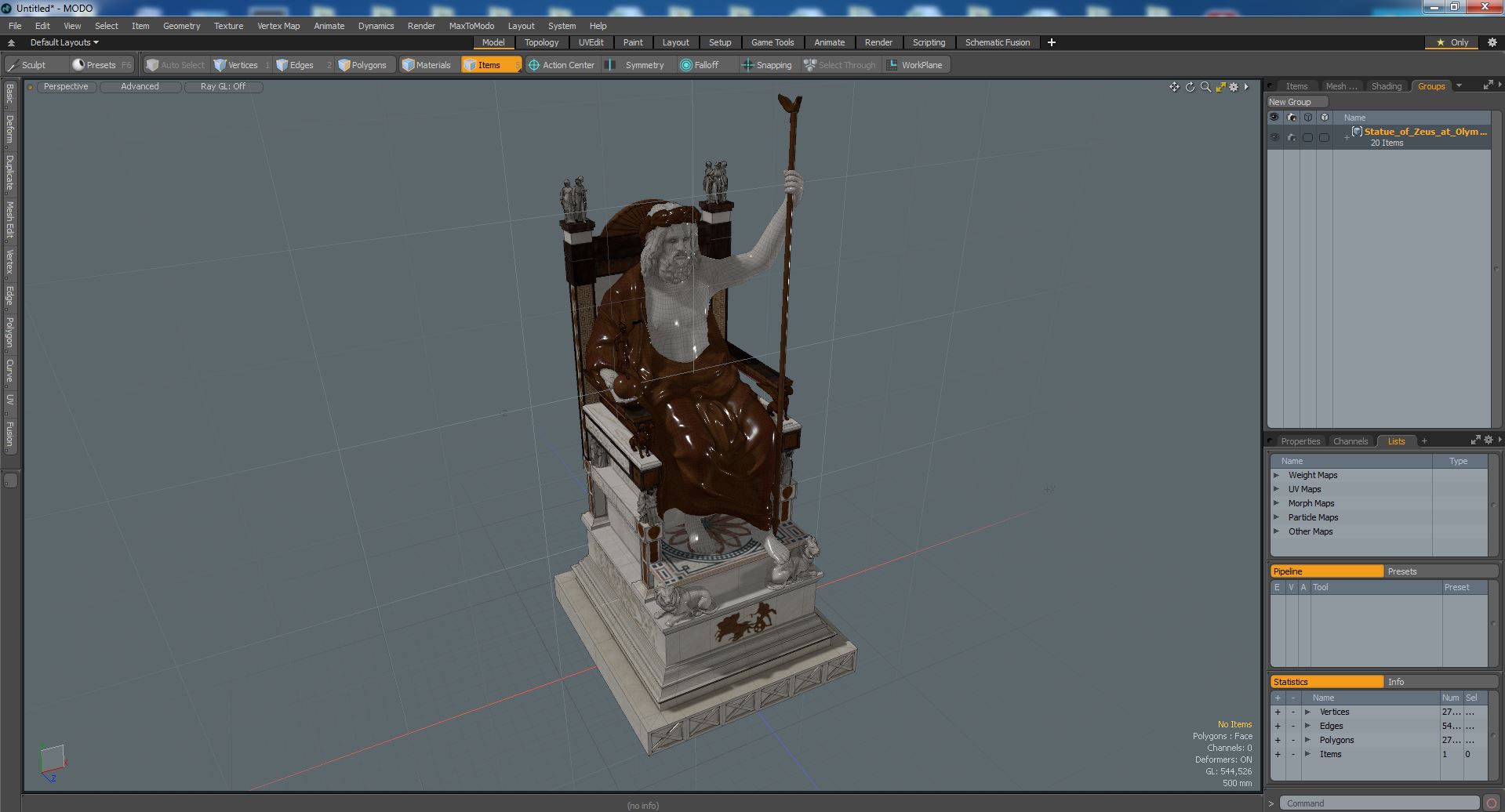Click the Command input field
Image resolution: width=1505 pixels, height=812 pixels.
(x=1380, y=803)
